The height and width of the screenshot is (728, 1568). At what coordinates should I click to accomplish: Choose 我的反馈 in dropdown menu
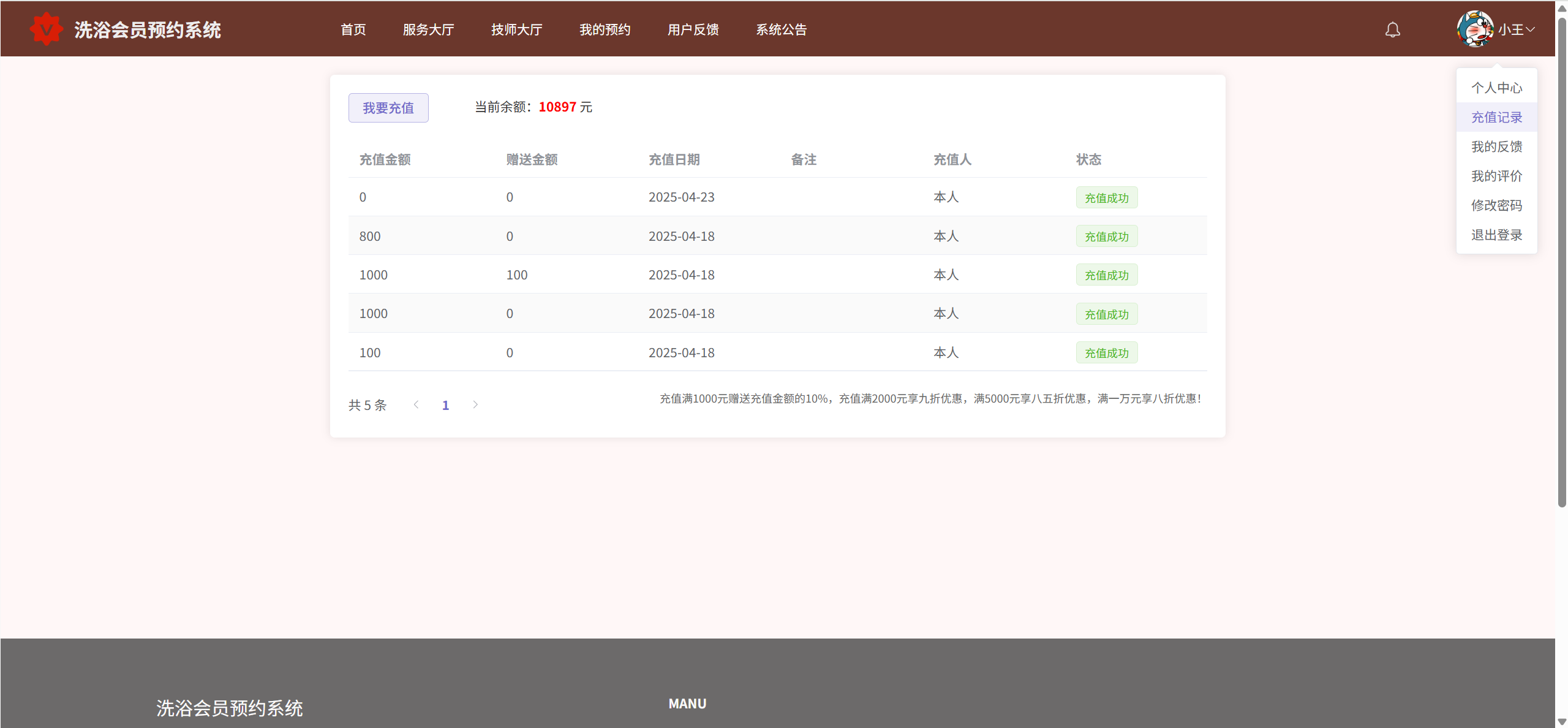pos(1496,146)
